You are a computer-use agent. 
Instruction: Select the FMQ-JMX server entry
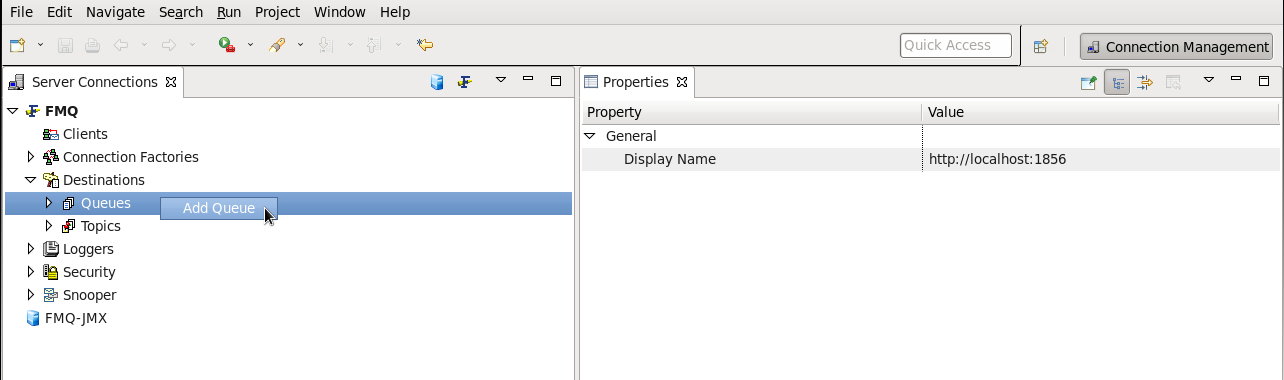tap(75, 318)
